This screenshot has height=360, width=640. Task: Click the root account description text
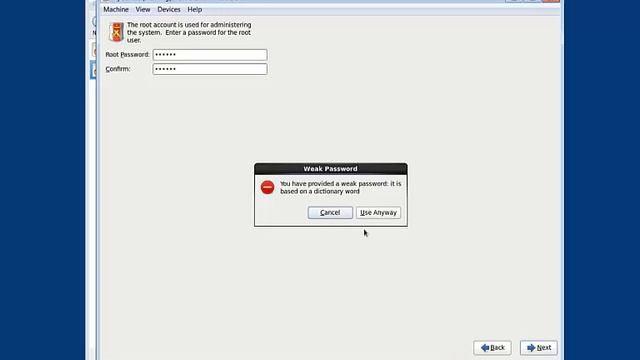(189, 32)
